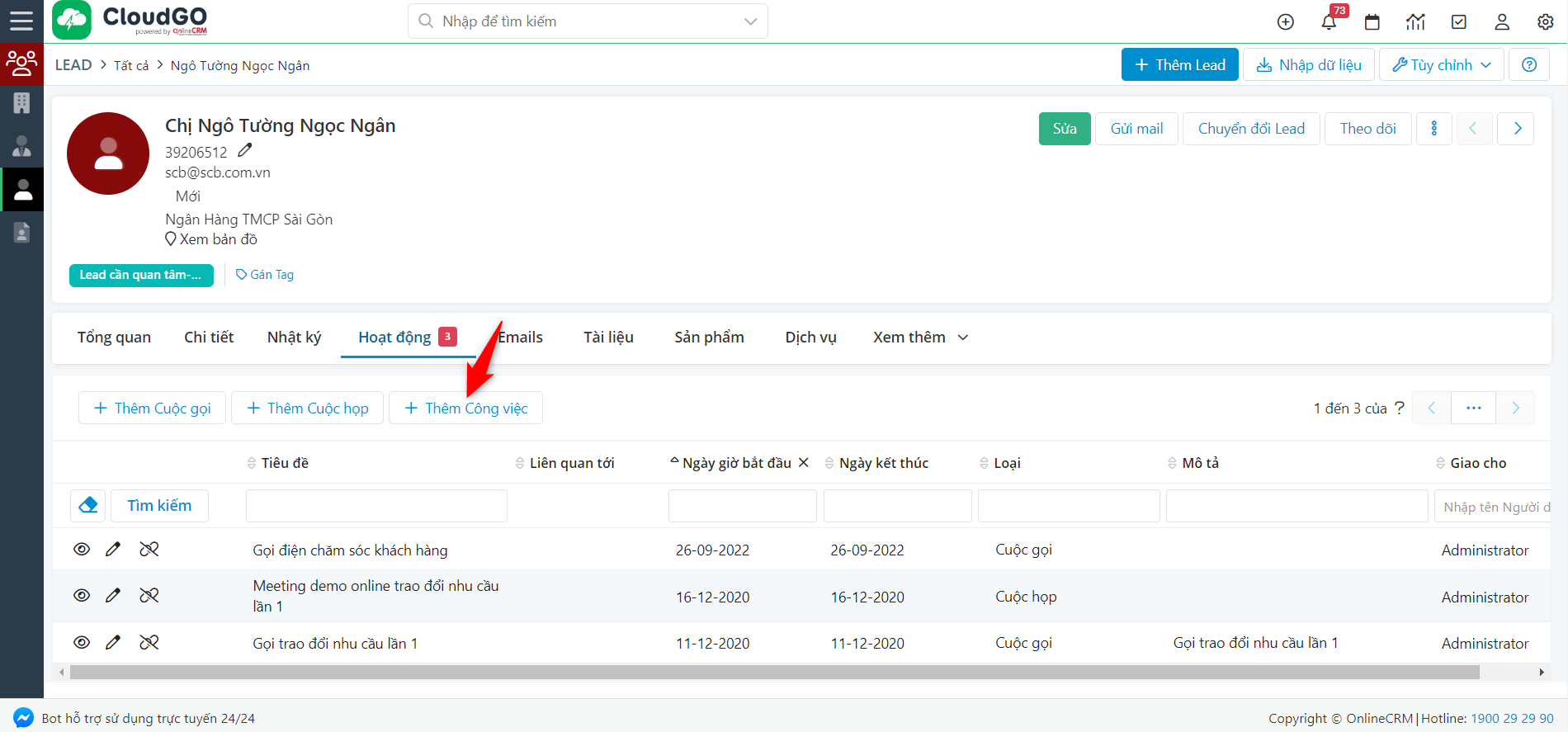Open the tasks checkbox icon in header
1568x732 pixels.
tap(1459, 22)
